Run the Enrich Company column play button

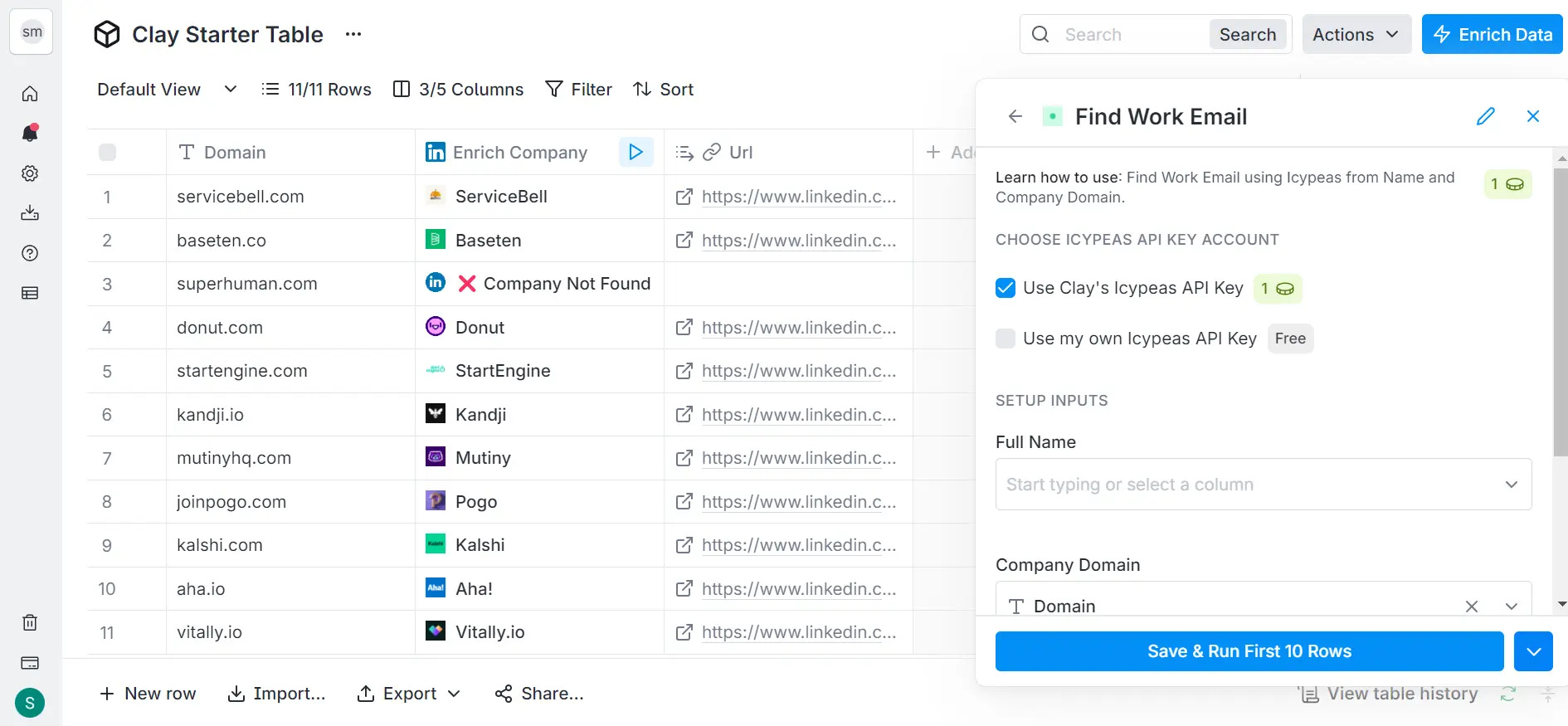635,152
